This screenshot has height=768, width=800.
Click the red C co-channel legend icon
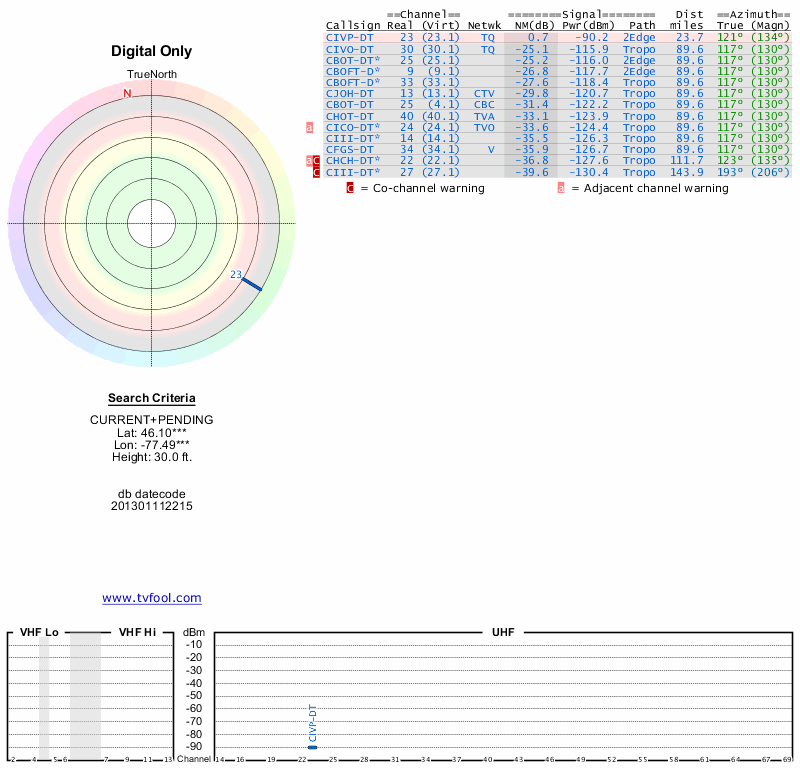pos(350,188)
